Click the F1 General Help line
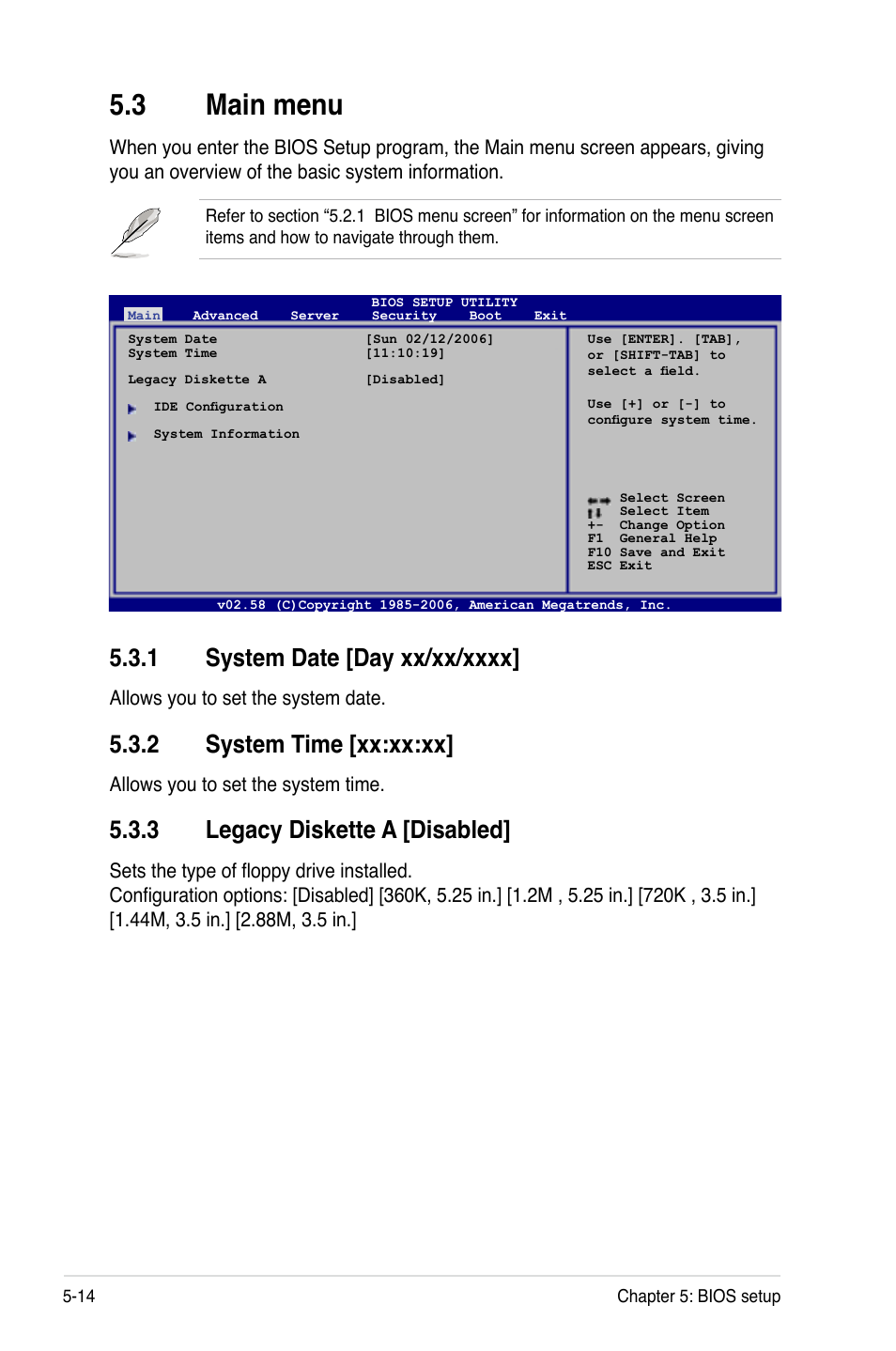896x1351 pixels. click(x=653, y=538)
